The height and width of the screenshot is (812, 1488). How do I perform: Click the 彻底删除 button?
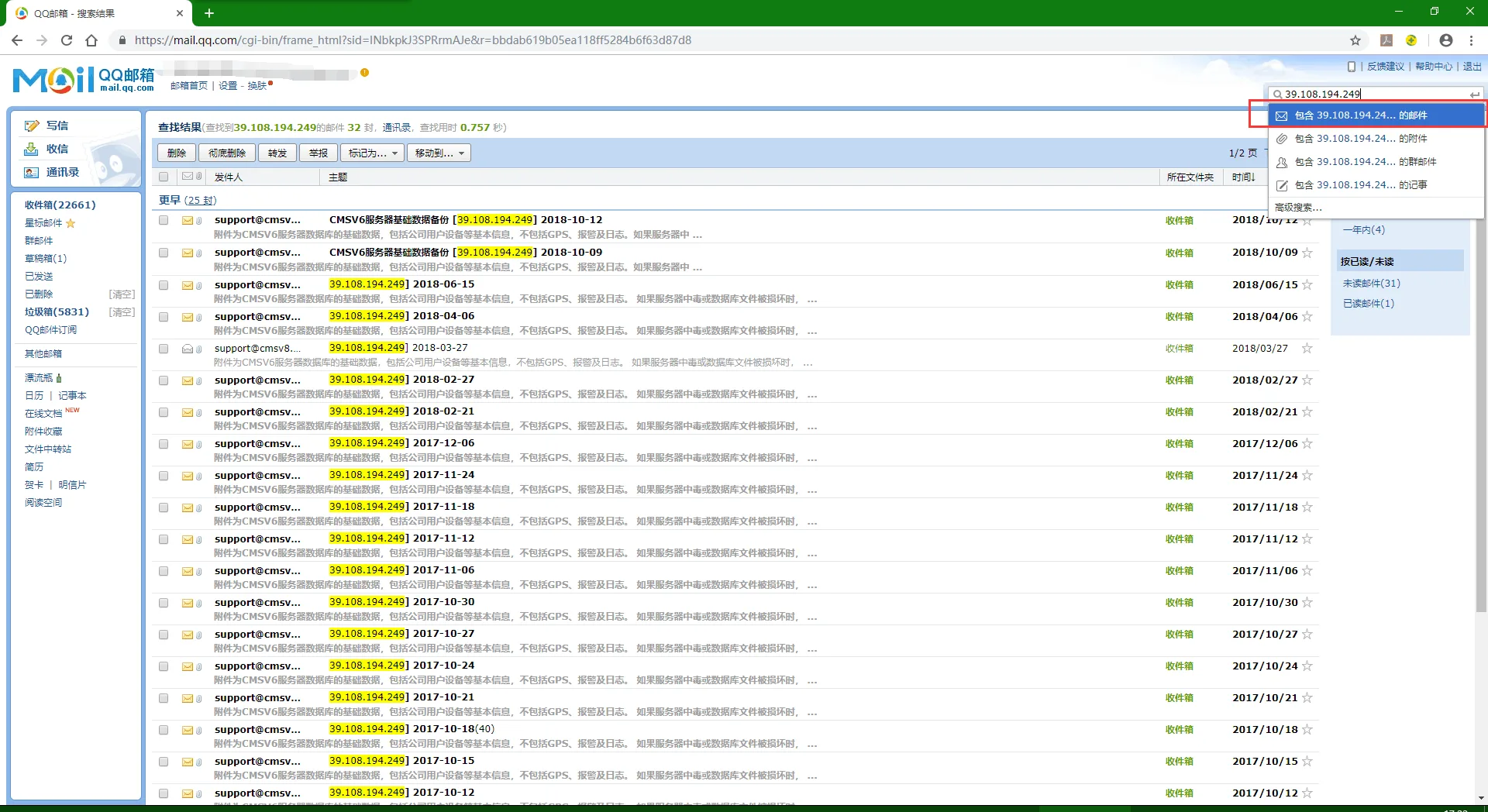(x=227, y=153)
